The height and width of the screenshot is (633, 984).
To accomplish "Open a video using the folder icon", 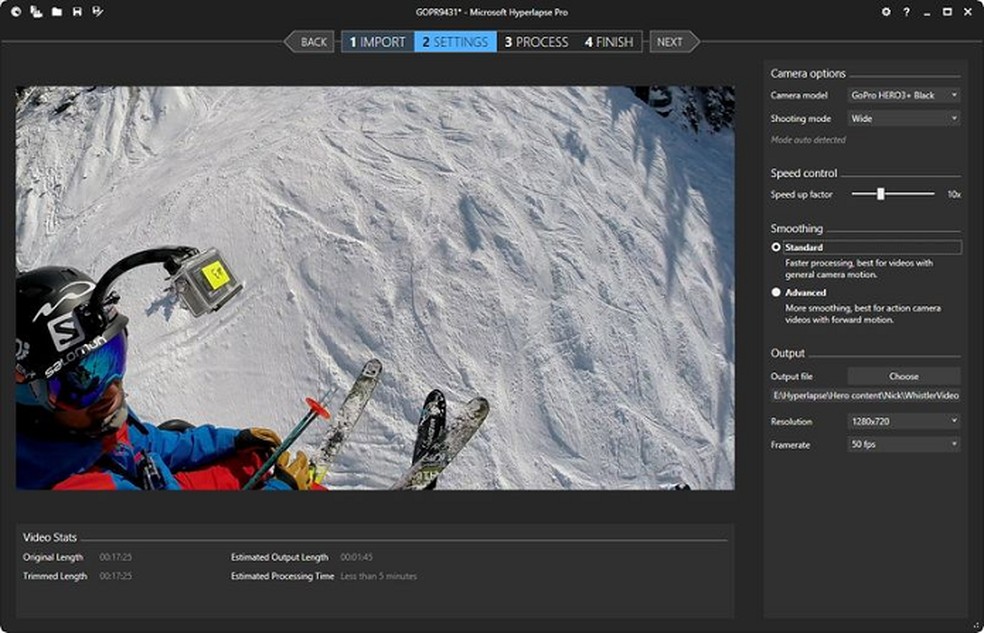I will pos(58,12).
